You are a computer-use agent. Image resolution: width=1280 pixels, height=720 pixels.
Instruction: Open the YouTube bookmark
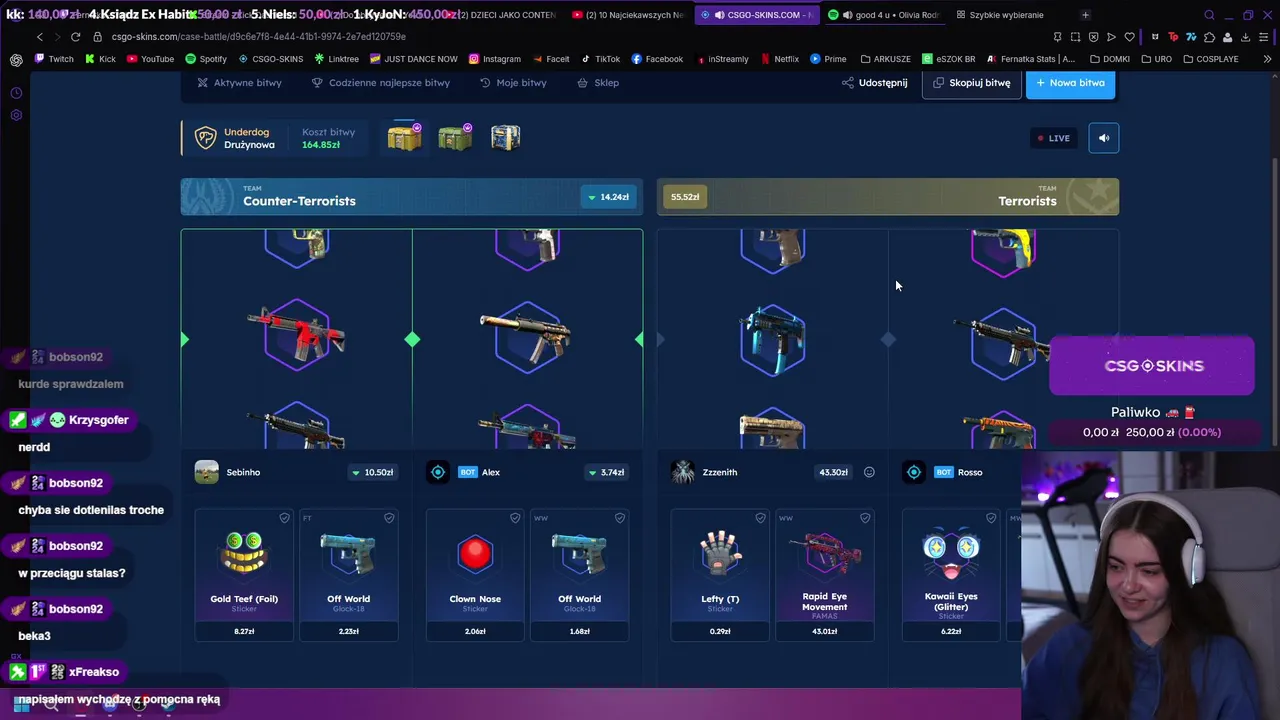[x=150, y=59]
